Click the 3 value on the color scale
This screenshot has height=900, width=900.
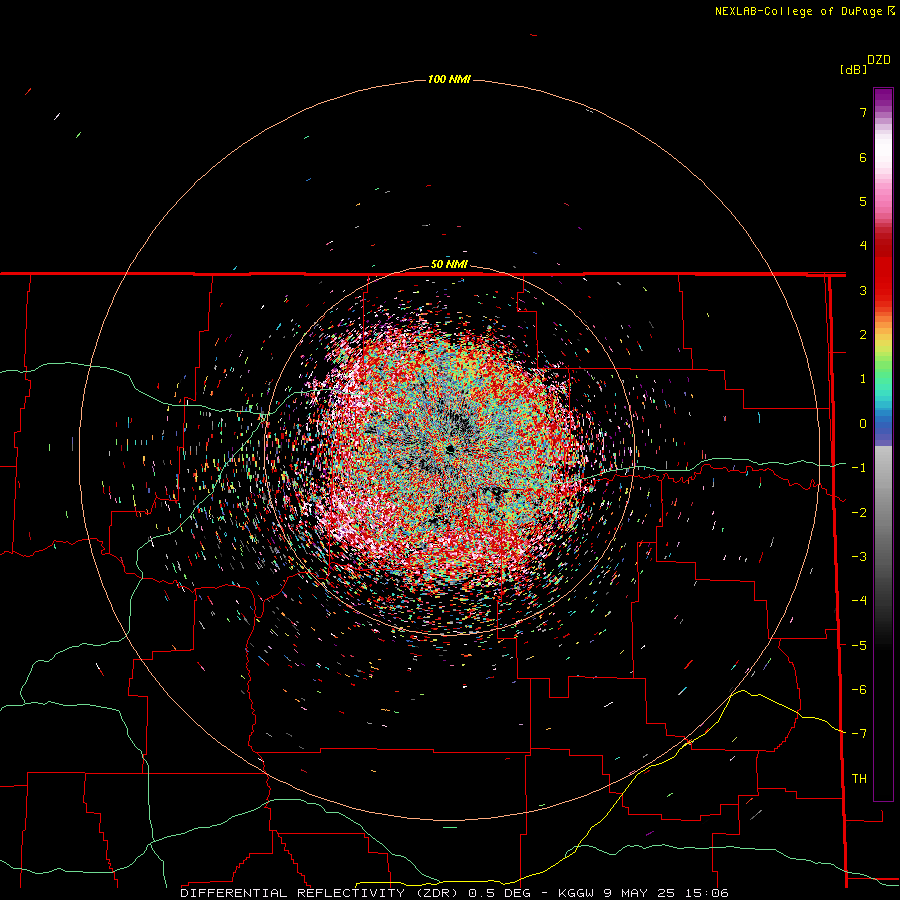[x=863, y=290]
